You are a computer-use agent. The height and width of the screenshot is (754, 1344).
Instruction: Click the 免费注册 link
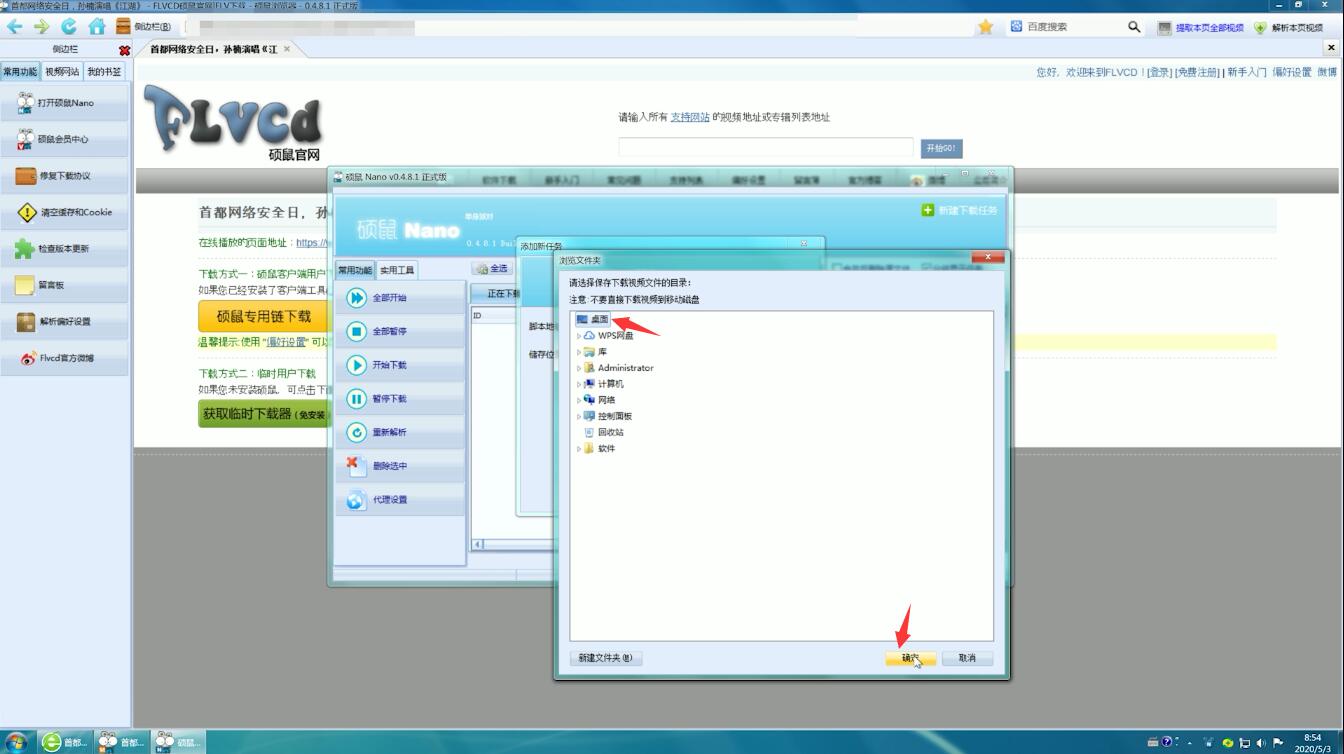pos(1197,72)
